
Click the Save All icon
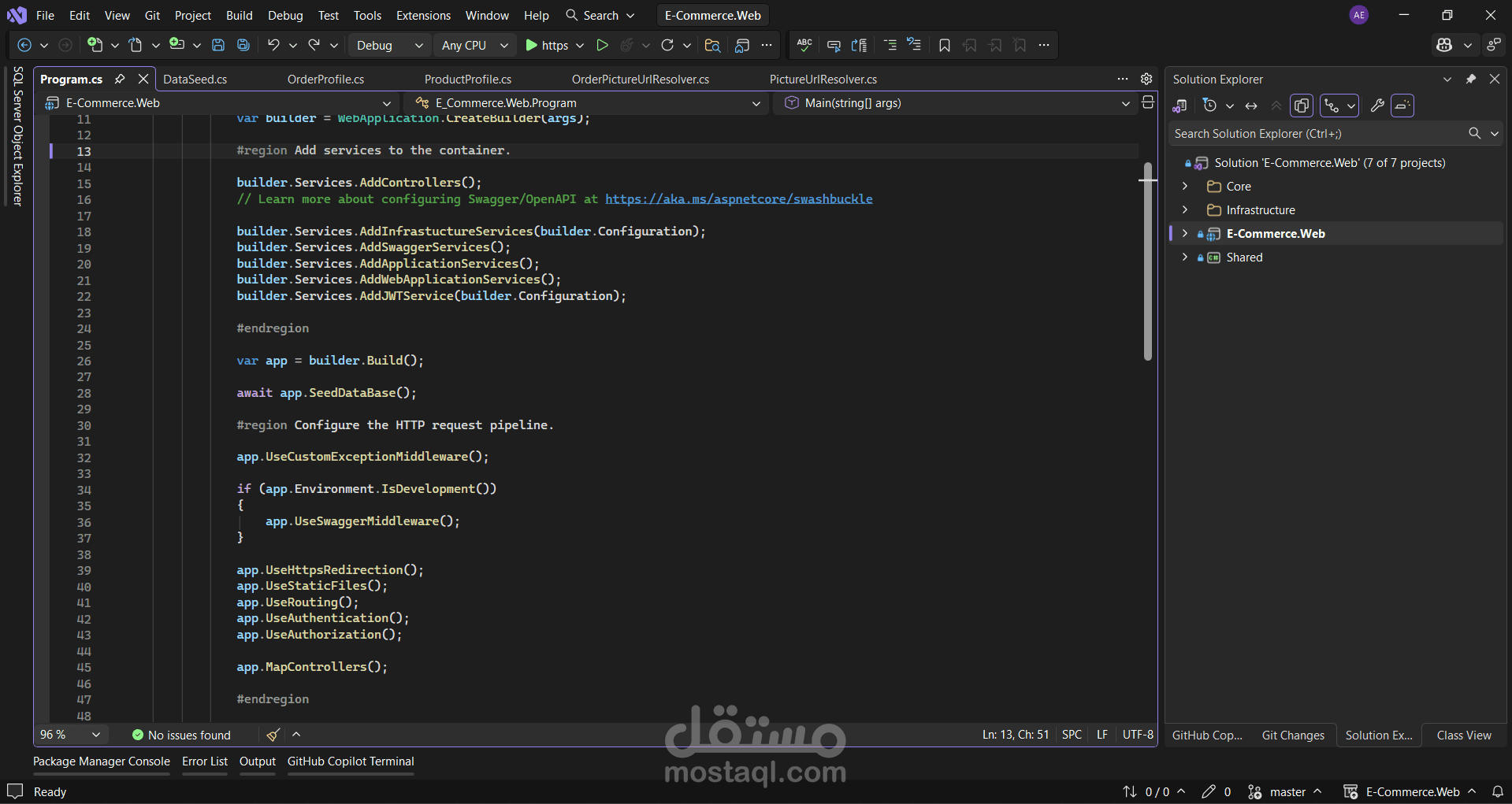click(243, 46)
